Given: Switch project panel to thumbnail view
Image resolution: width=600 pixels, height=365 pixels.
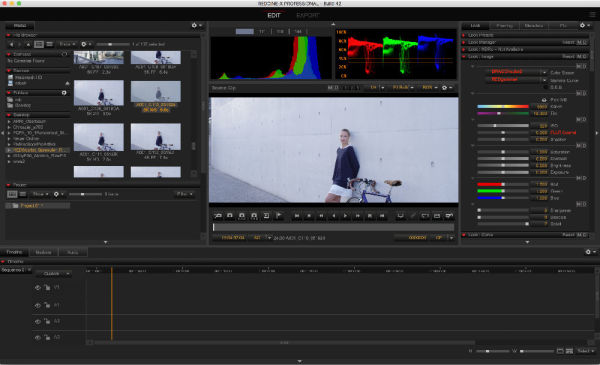Looking at the screenshot, I should [x=12, y=194].
